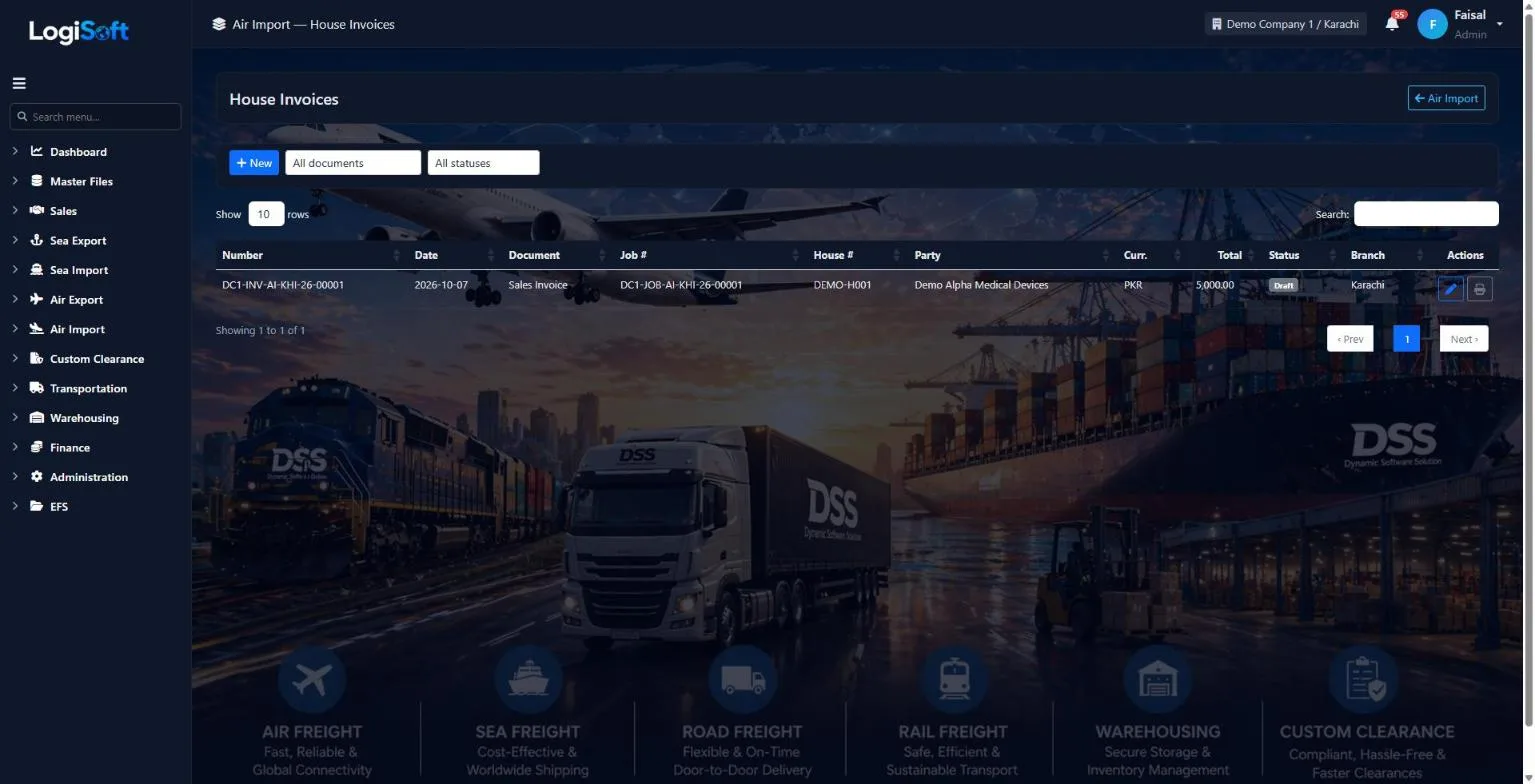The height and width of the screenshot is (784, 1535).
Task: Click the user avatar circle F
Action: pyautogui.click(x=1432, y=24)
